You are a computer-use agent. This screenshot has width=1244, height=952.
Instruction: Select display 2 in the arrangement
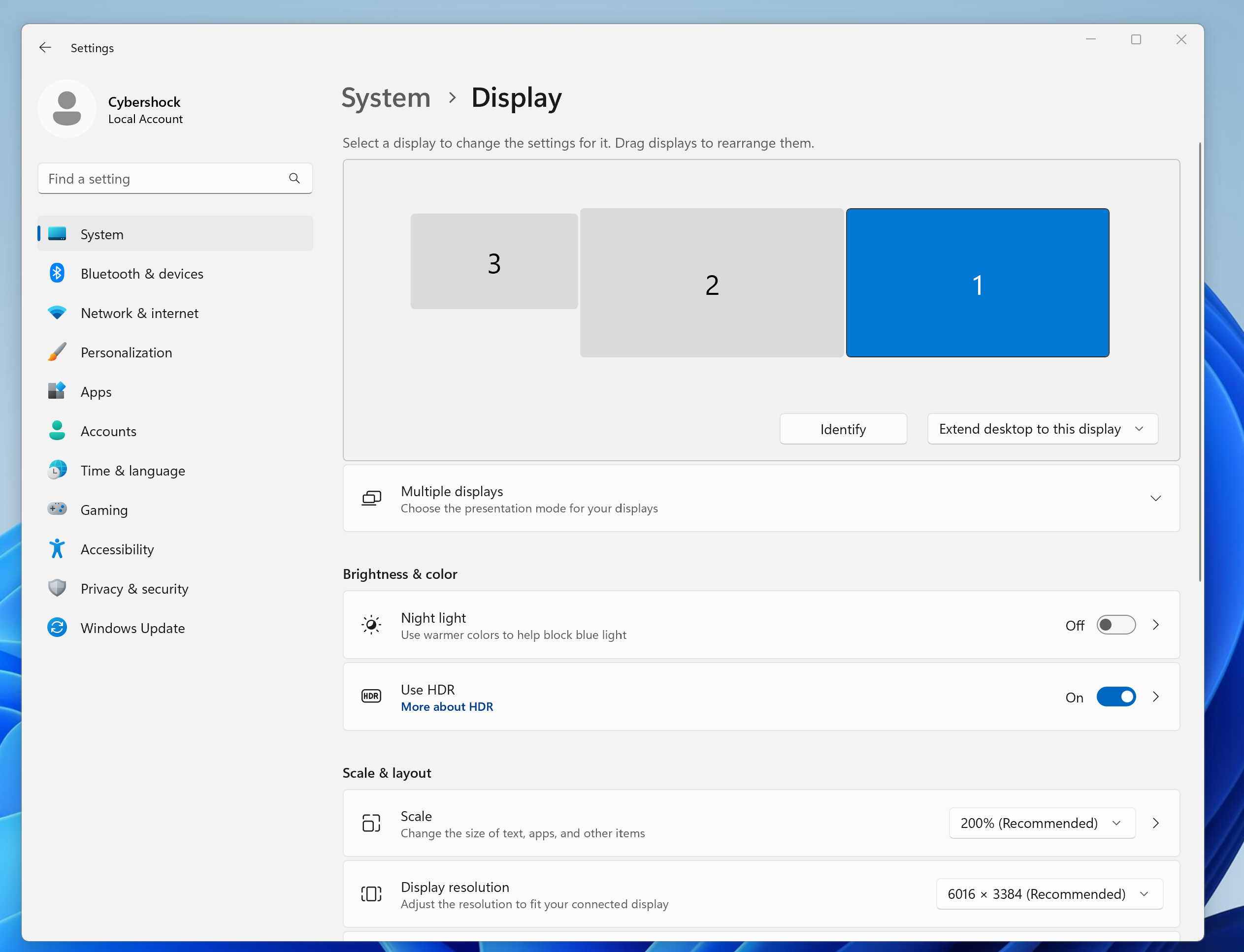tap(712, 283)
